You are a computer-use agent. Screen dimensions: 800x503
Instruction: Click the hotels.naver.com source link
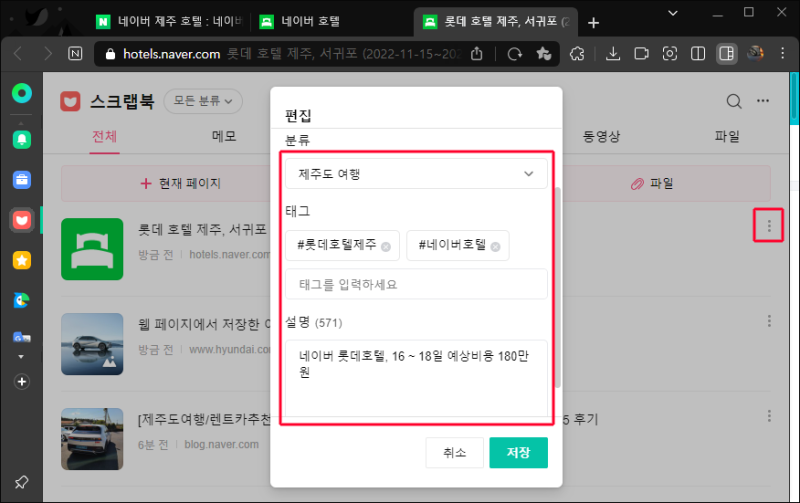[230, 255]
